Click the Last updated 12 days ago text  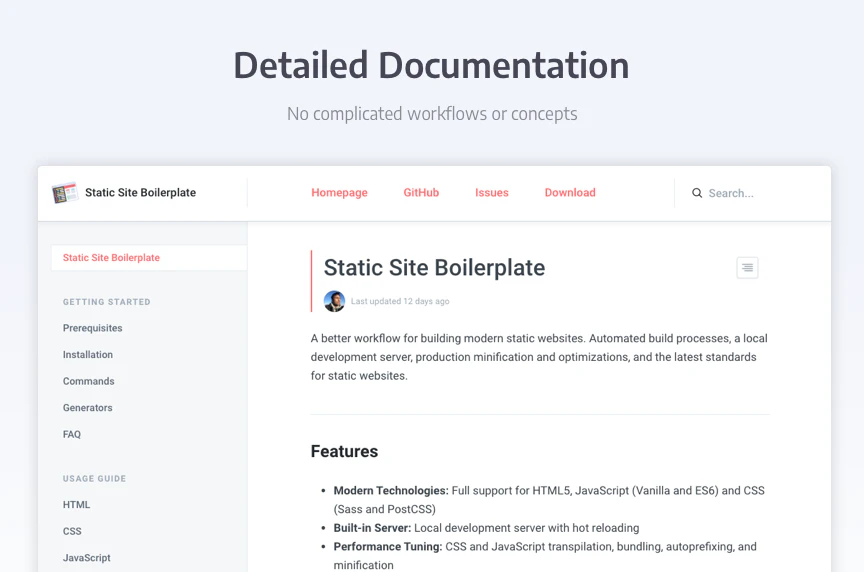(400, 301)
